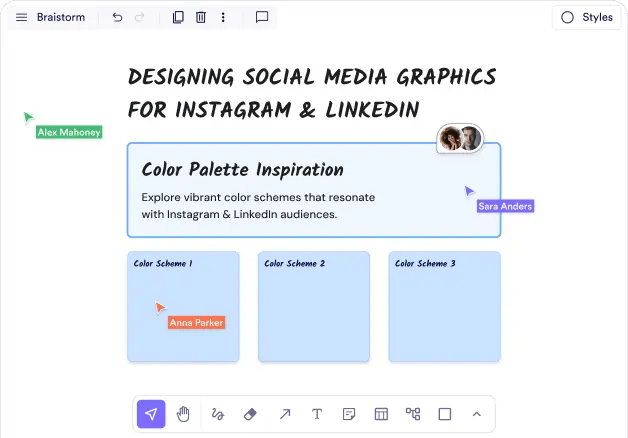Delete selection with trash icon
628x438 pixels.
(x=201, y=17)
